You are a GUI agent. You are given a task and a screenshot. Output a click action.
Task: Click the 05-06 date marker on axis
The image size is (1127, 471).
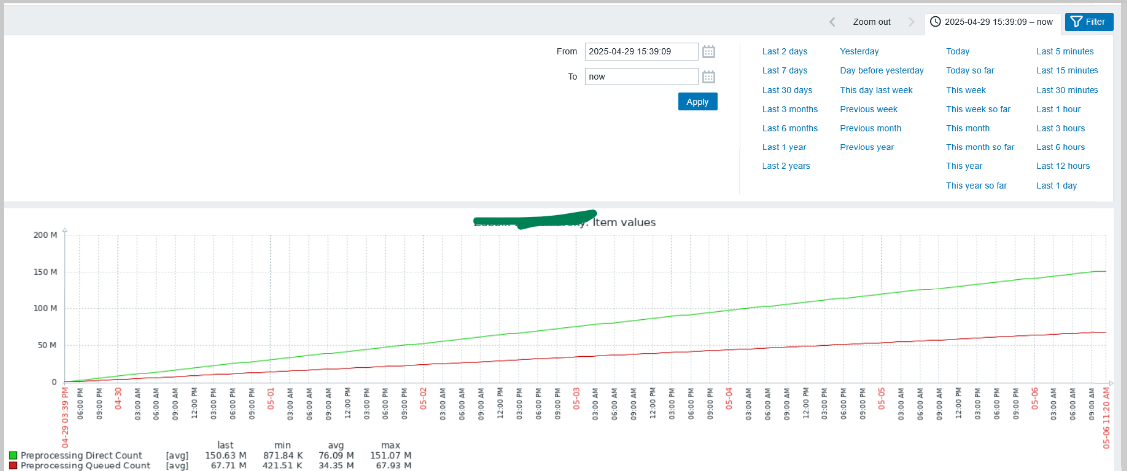pos(1035,399)
